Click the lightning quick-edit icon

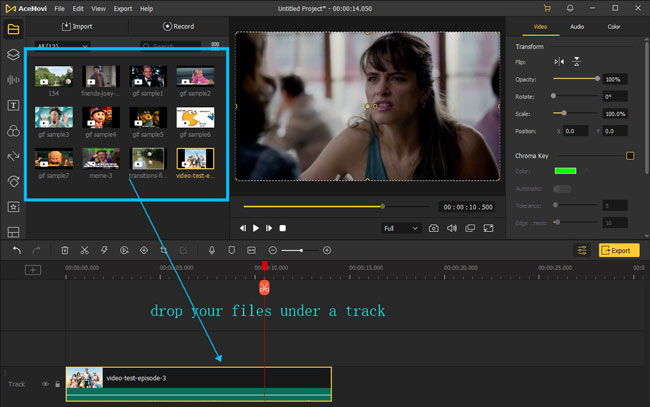pos(104,250)
